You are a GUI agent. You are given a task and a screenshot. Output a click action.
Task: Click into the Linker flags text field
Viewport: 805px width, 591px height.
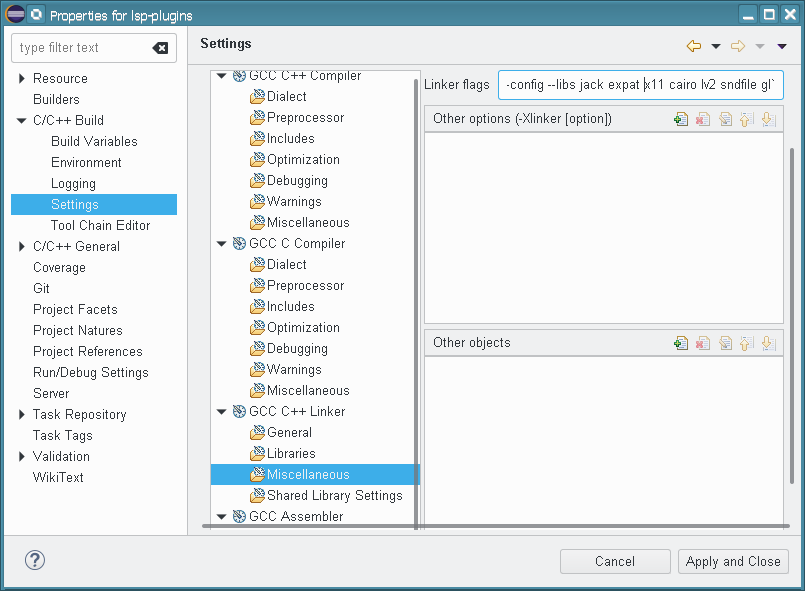point(640,85)
